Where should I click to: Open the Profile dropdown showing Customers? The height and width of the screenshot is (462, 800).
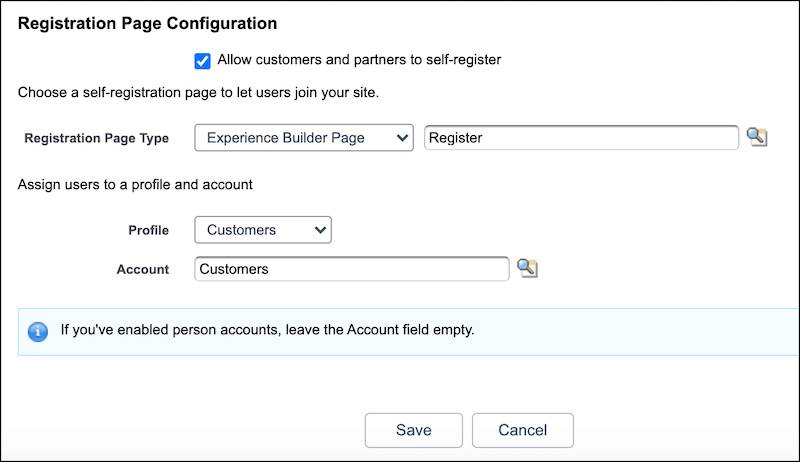pos(263,229)
